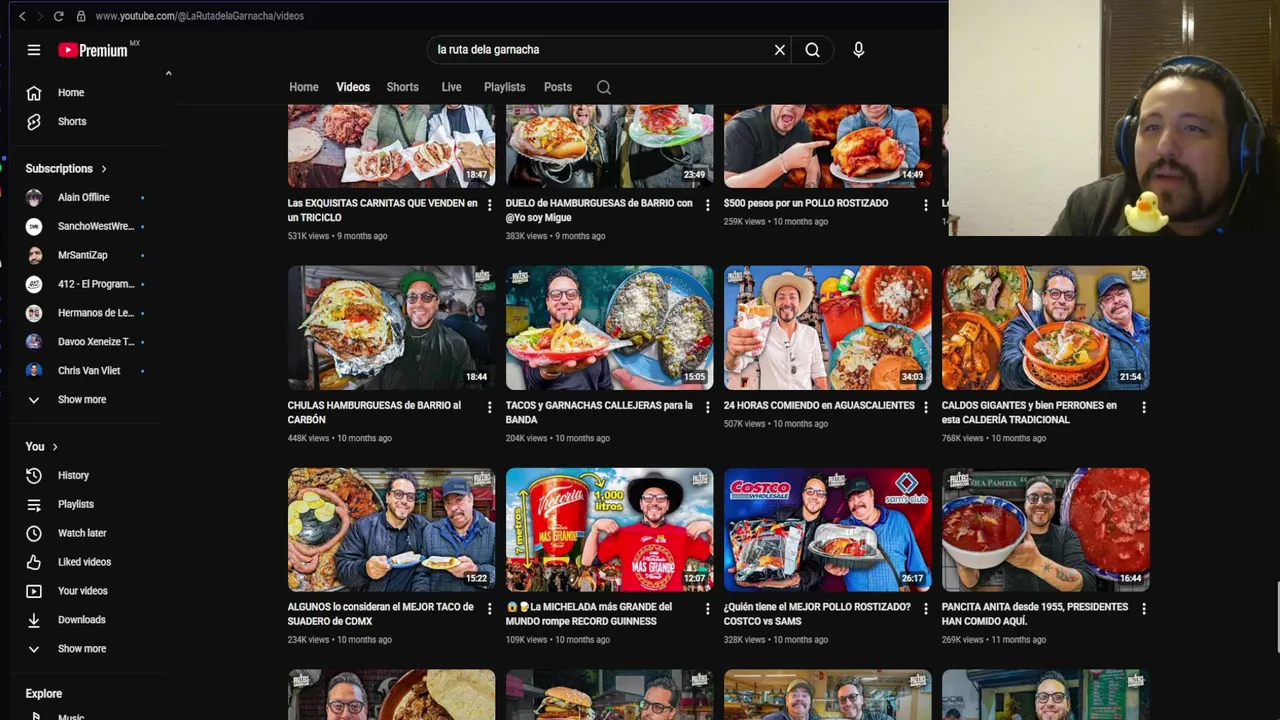This screenshot has height=720, width=1280.
Task: Open Chris Van Vliet channel
Action: (x=90, y=371)
